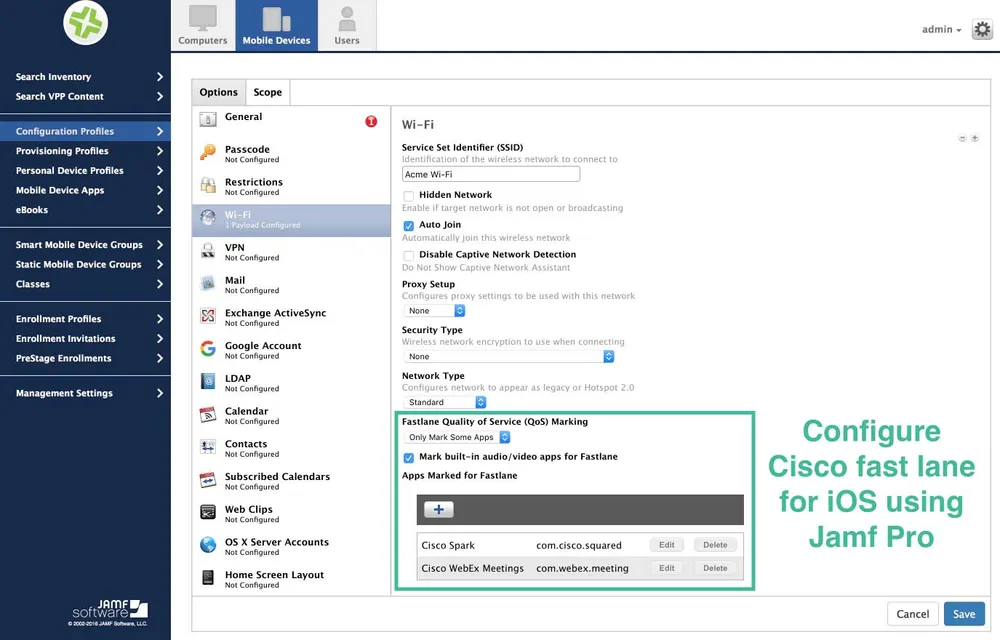The height and width of the screenshot is (640, 1000).
Task: Select the Home Screen Layout icon
Action: click(x=208, y=578)
